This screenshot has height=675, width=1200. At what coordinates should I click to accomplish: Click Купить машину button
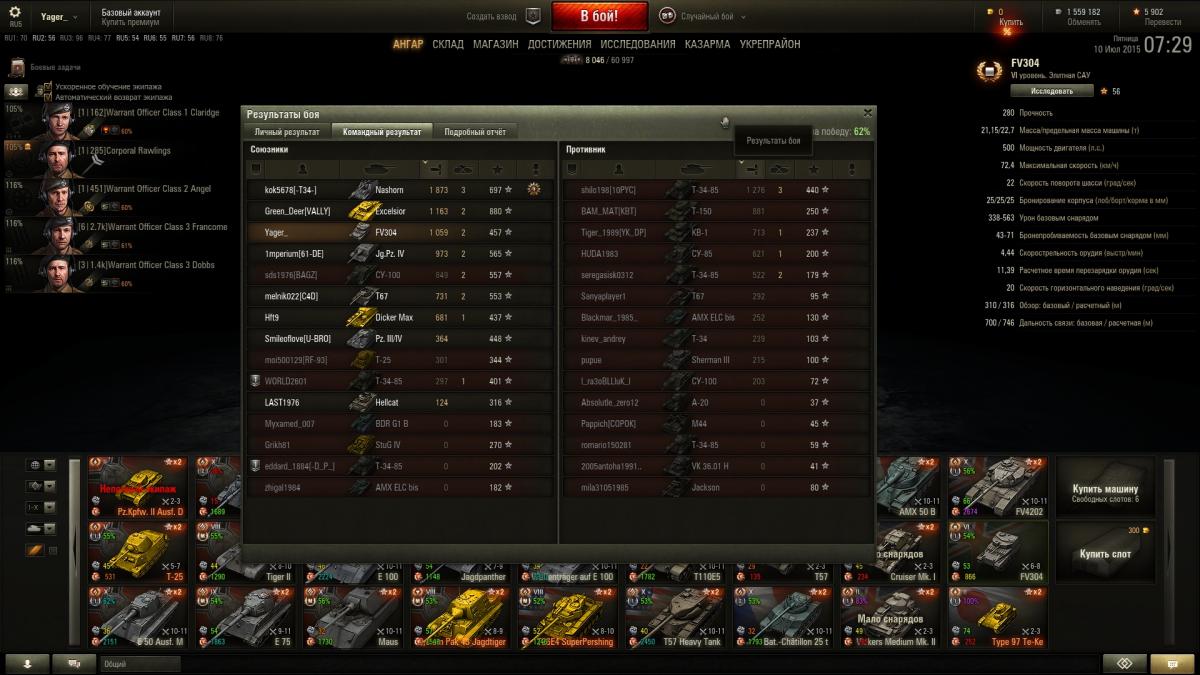[1105, 485]
